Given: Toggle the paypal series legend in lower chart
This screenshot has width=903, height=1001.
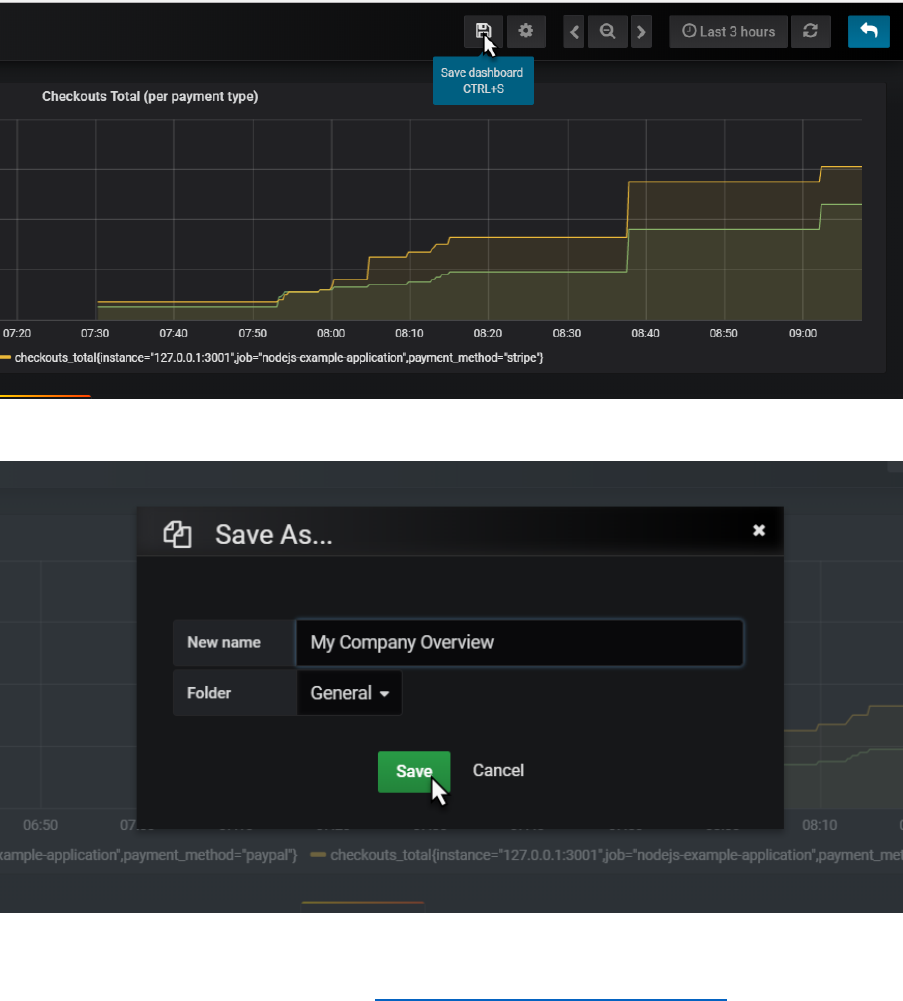Looking at the screenshot, I should 150,855.
